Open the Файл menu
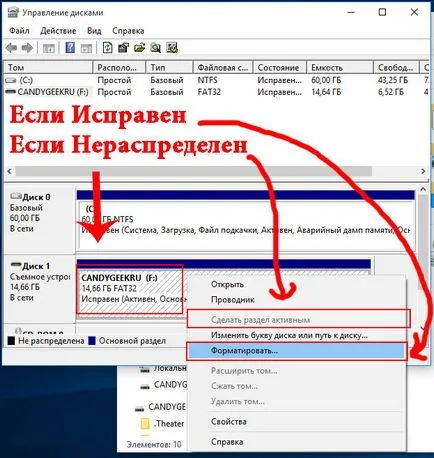434x458 pixels. 19,31
